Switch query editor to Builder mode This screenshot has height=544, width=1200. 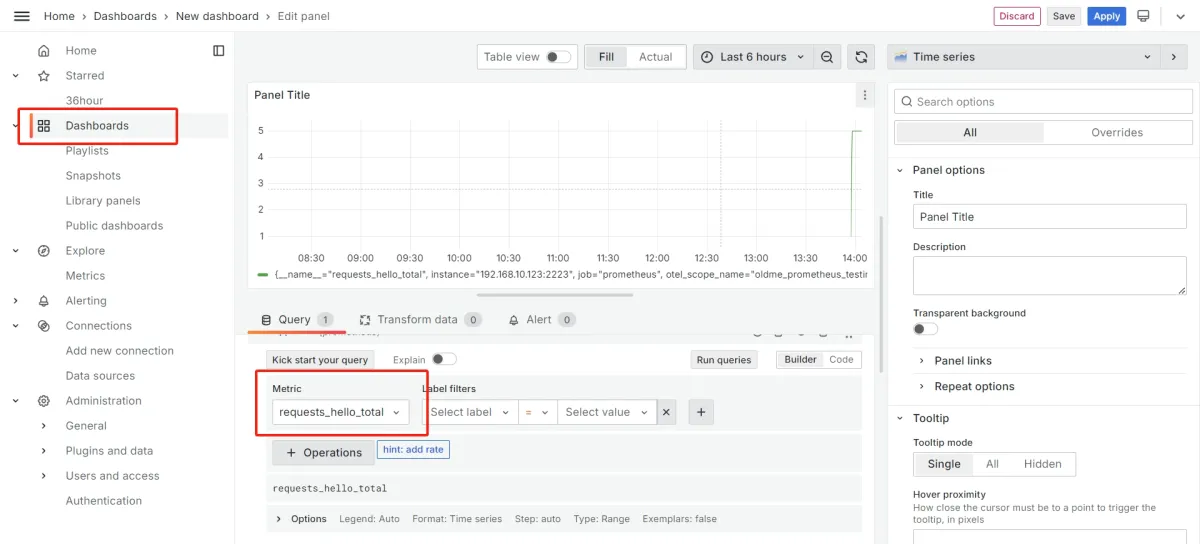click(800, 360)
